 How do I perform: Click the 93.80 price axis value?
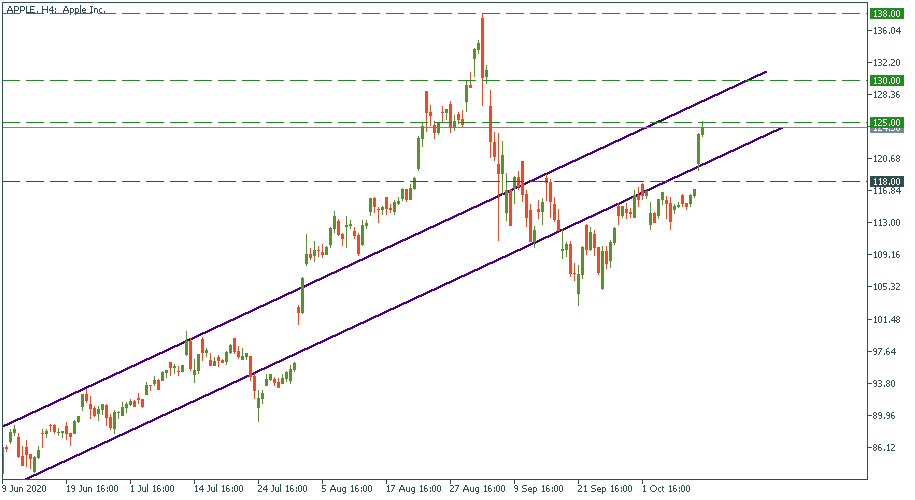coord(886,384)
